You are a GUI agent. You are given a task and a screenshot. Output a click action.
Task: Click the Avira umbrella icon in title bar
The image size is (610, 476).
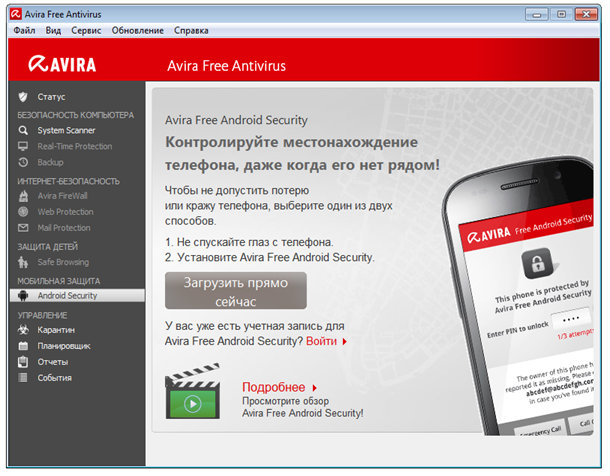(16, 14)
